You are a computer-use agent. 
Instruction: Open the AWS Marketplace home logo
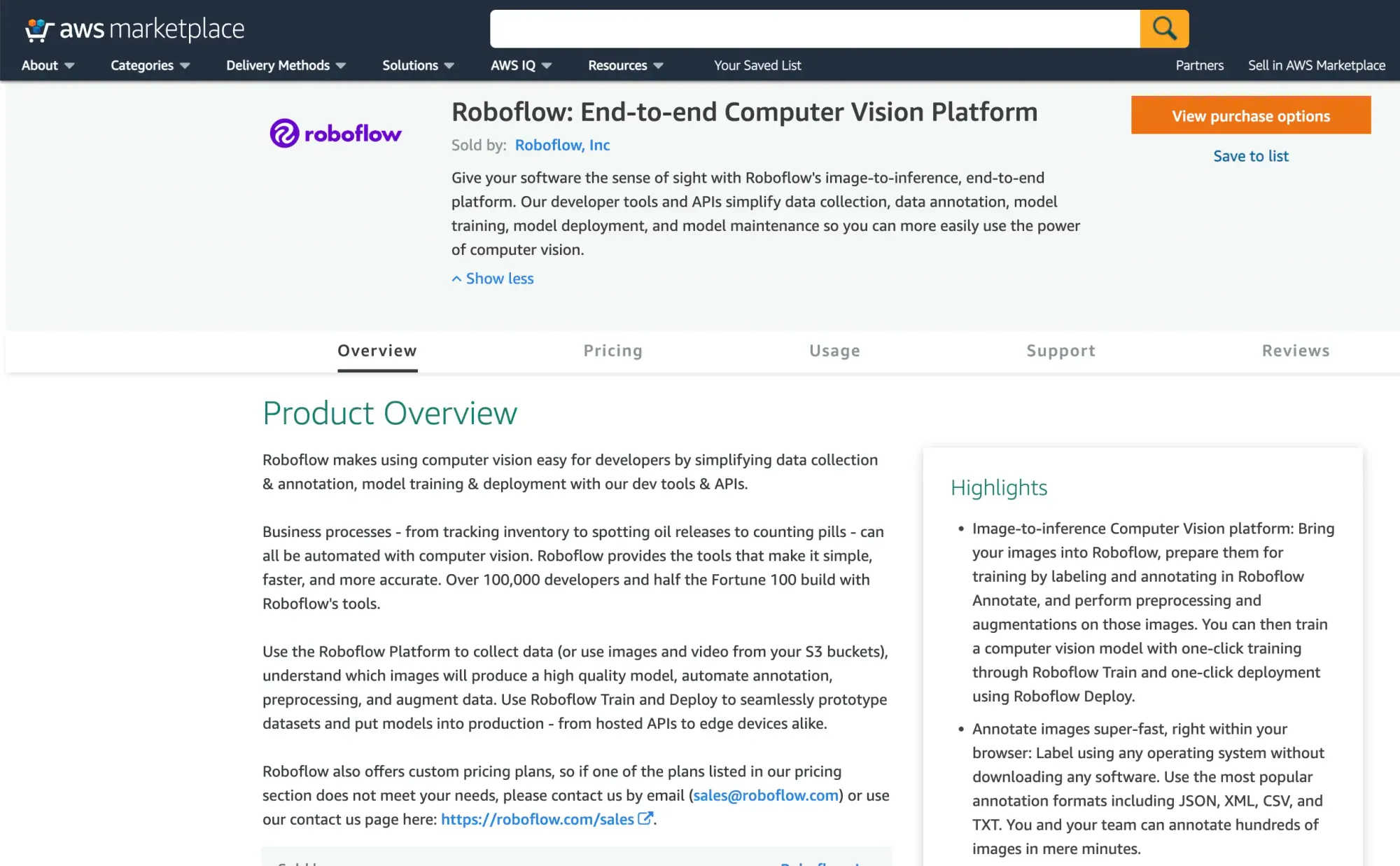click(x=135, y=29)
